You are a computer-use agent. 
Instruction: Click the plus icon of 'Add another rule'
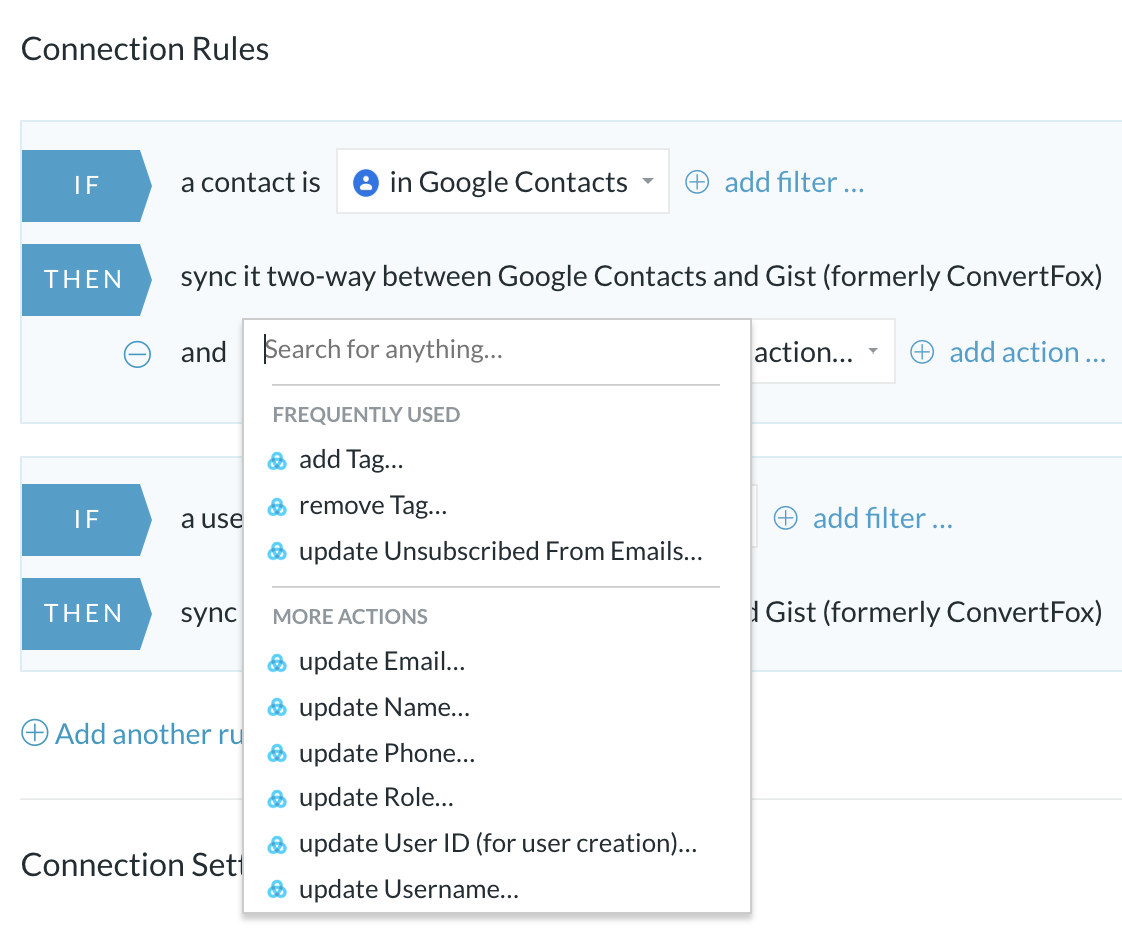click(x=34, y=733)
